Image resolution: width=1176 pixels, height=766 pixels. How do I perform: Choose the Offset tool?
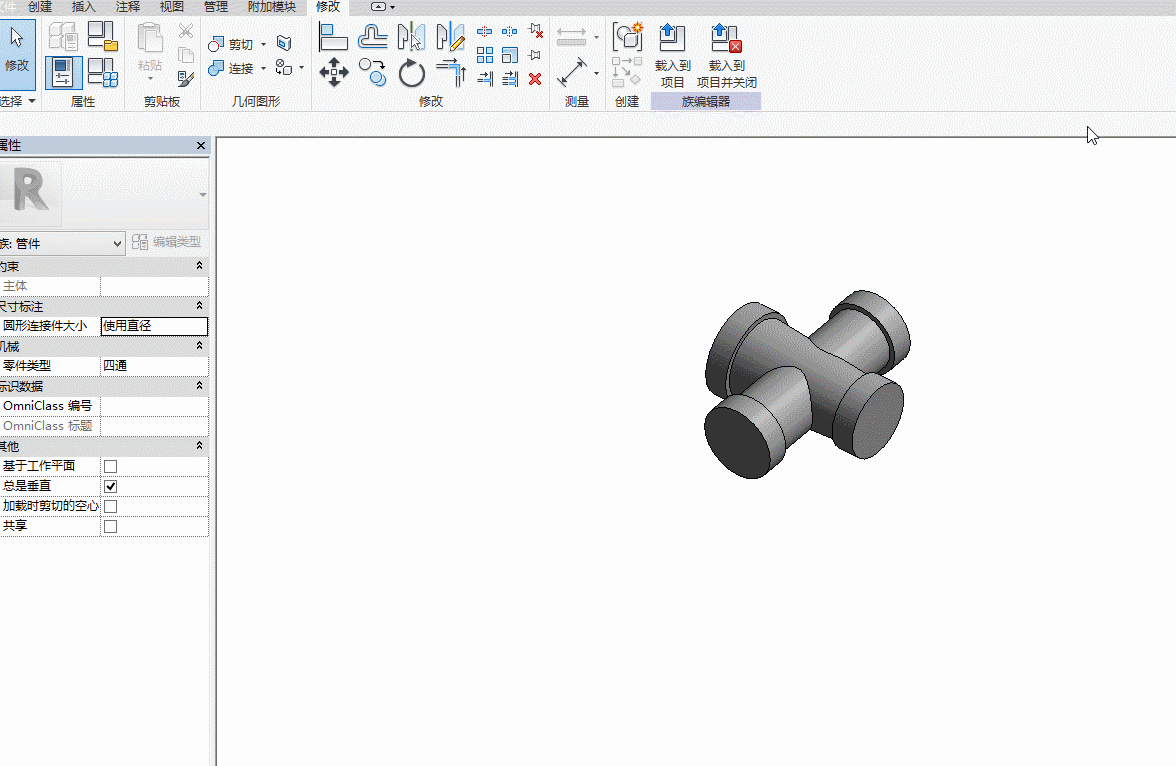click(x=373, y=36)
